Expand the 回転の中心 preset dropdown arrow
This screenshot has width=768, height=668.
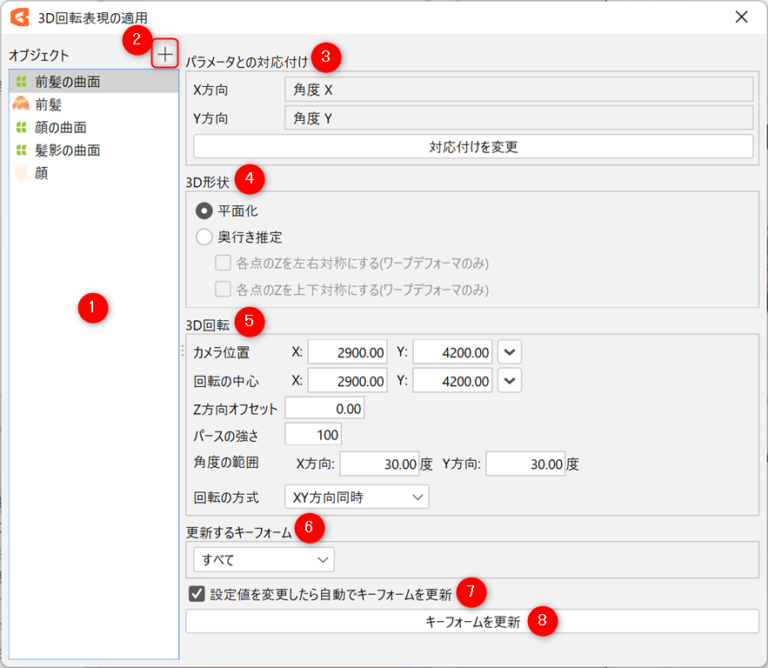(510, 380)
